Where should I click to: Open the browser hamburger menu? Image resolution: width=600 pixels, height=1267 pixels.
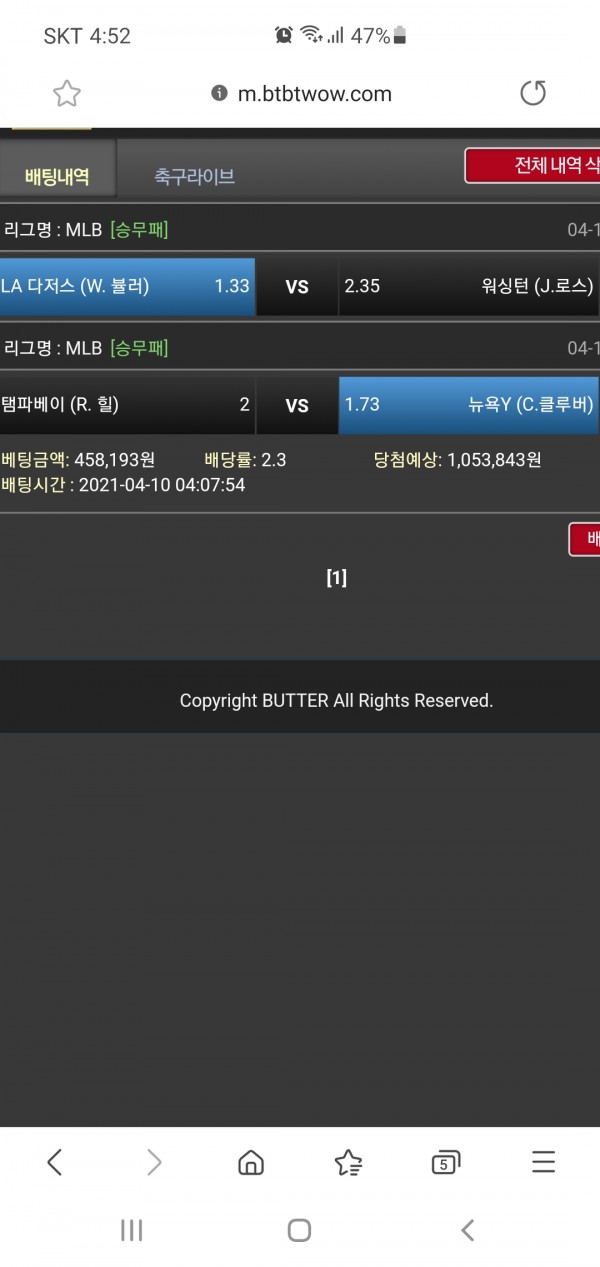pyautogui.click(x=543, y=1161)
